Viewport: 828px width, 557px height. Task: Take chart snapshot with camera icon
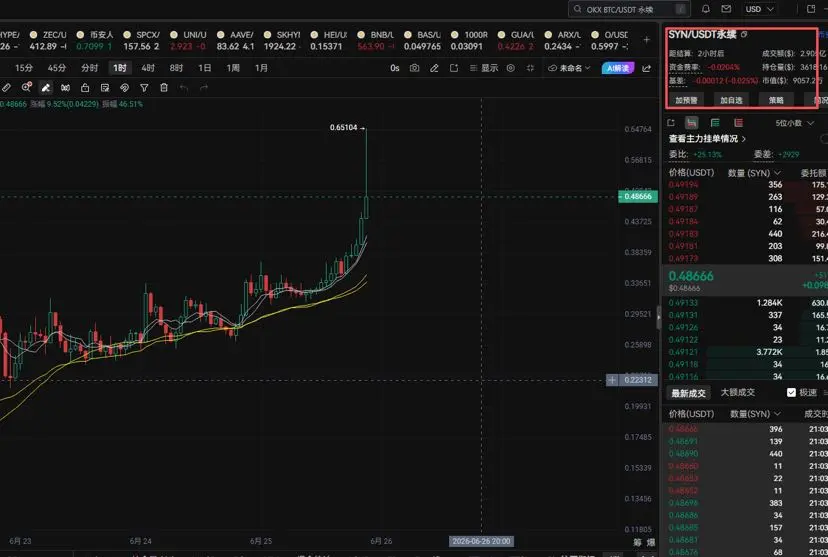click(415, 68)
